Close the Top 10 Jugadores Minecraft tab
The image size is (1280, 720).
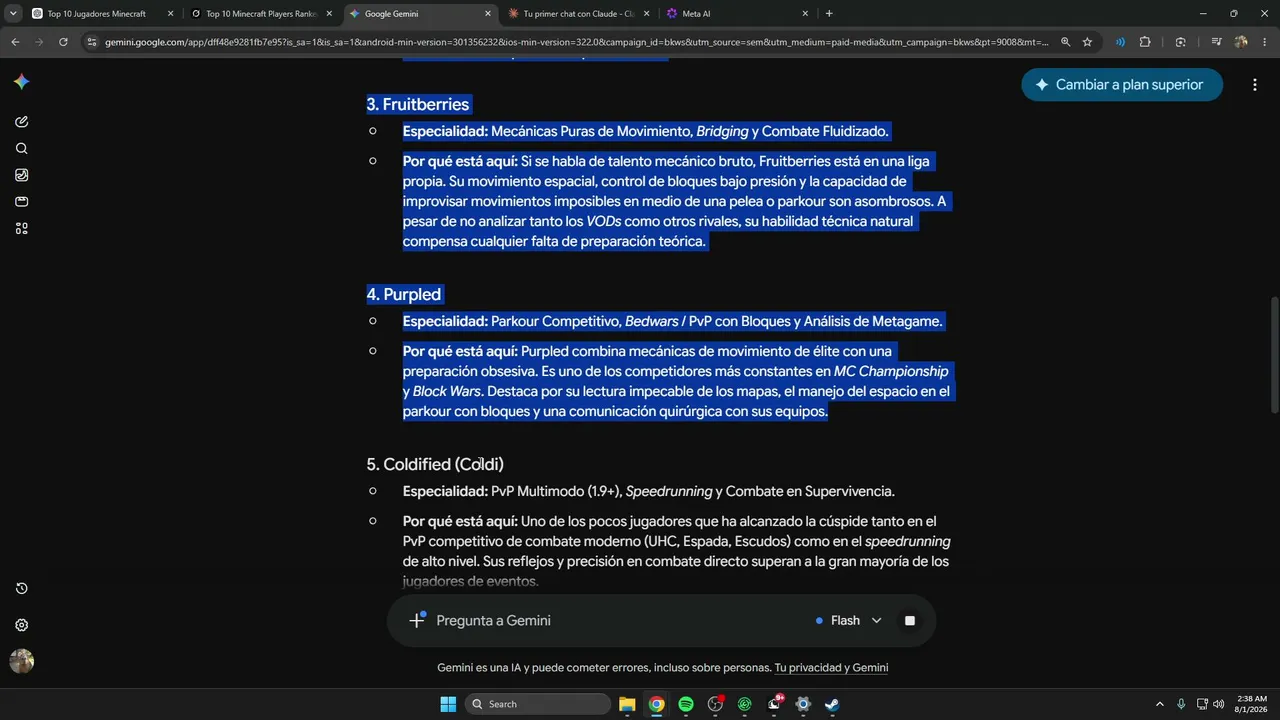[170, 14]
